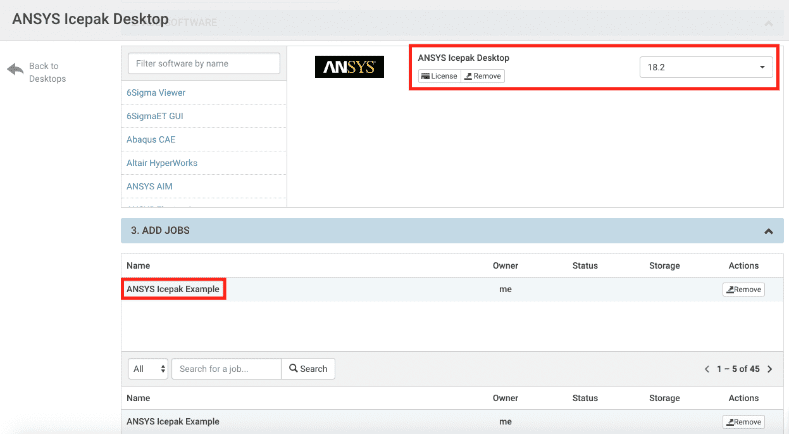Viewport: 789px width, 434px height.
Task: Click the Search for a job field
Action: pos(226,369)
